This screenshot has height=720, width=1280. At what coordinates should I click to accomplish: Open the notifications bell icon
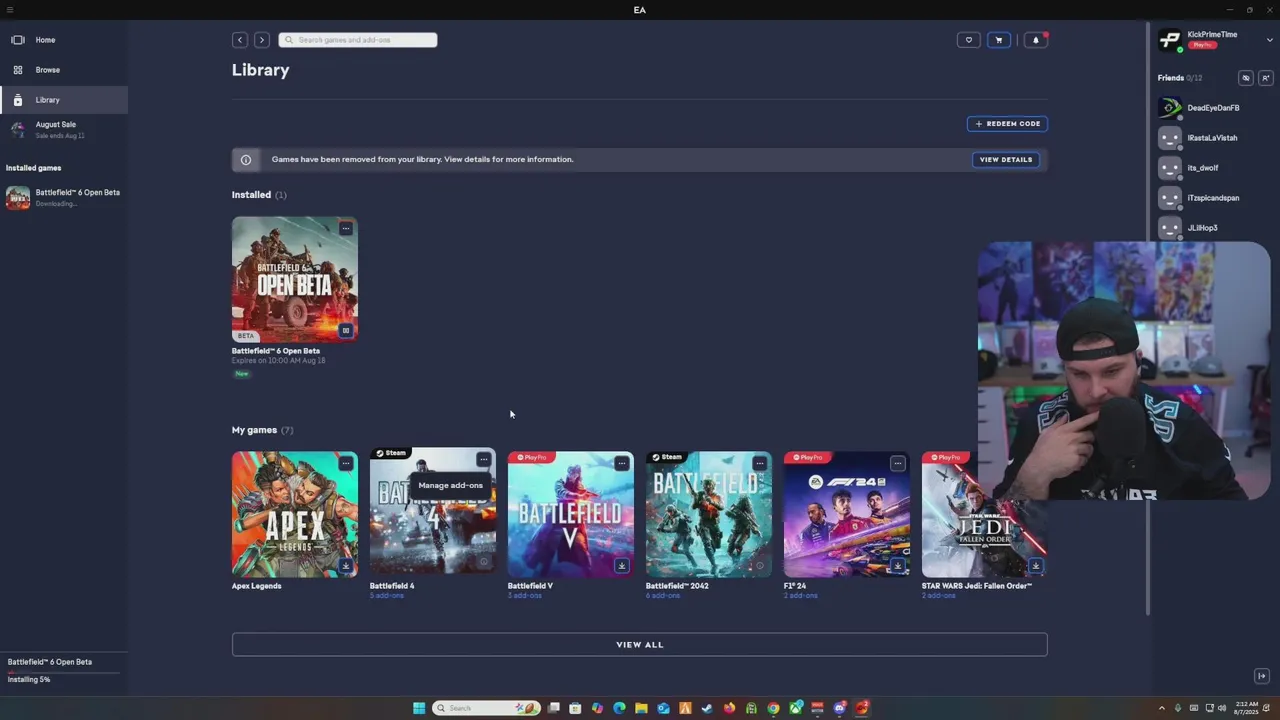pyautogui.click(x=1036, y=40)
